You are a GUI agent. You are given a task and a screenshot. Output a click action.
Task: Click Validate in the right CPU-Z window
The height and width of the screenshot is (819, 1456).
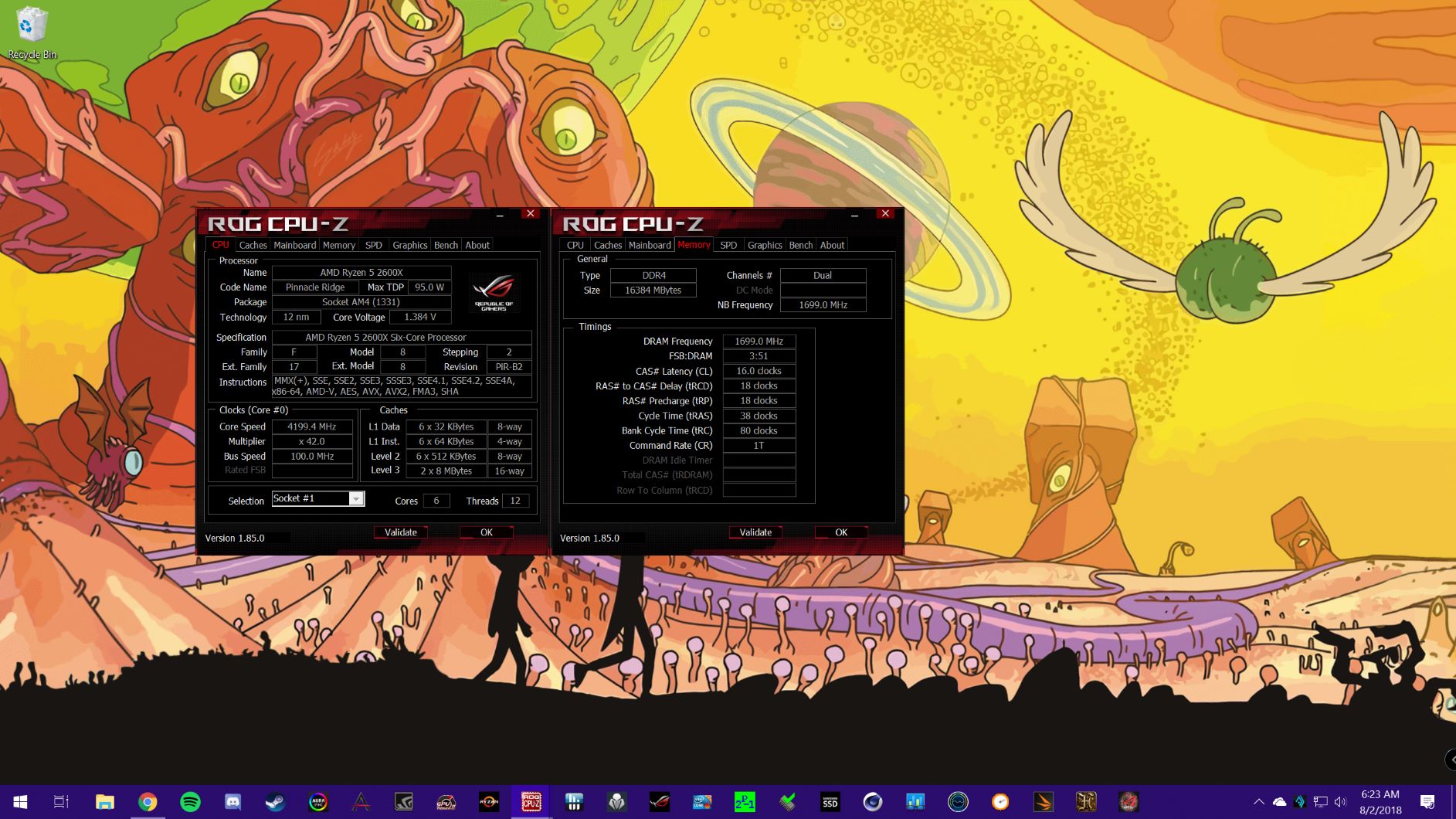pos(755,532)
